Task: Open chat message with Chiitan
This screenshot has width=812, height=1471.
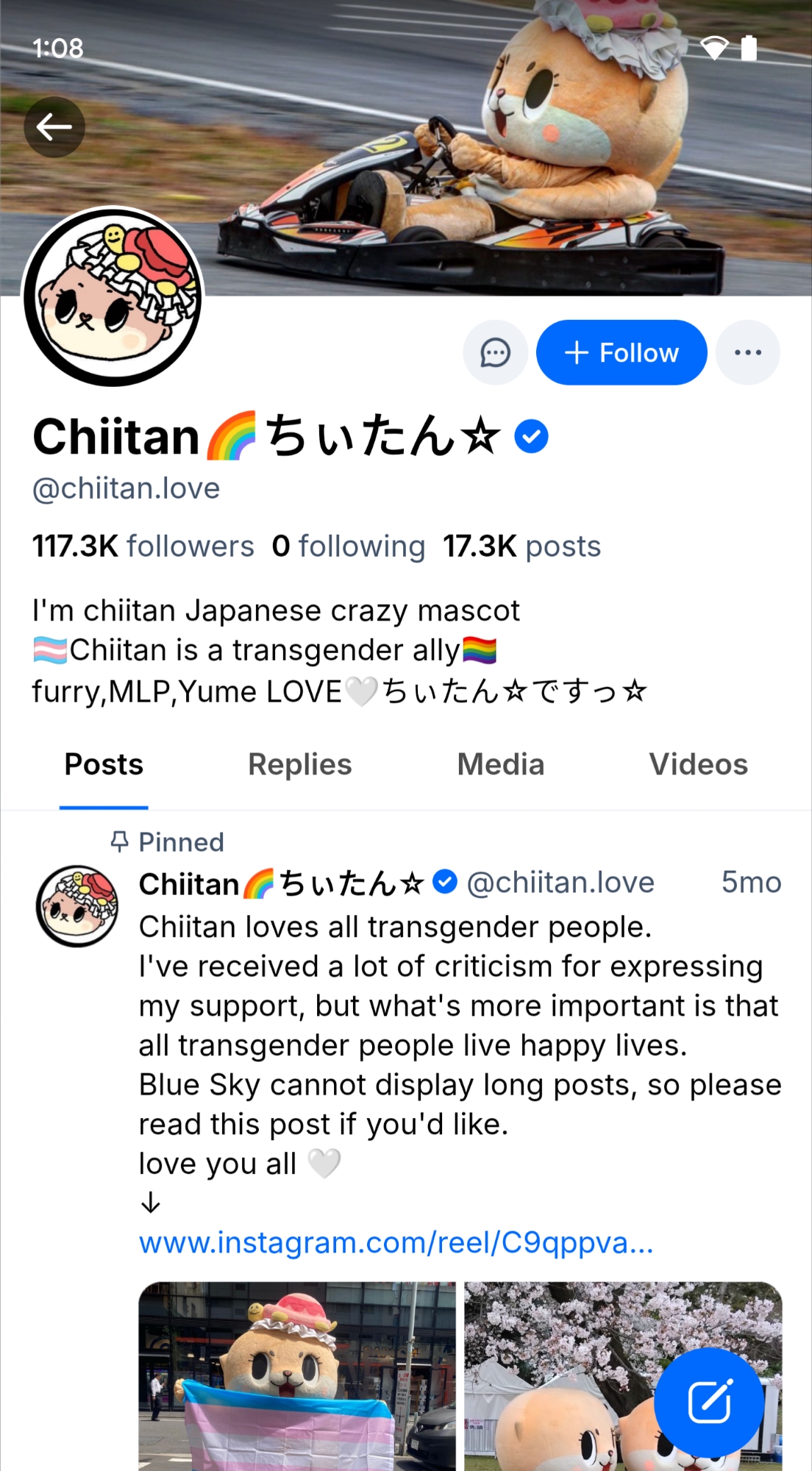Action: tap(495, 353)
